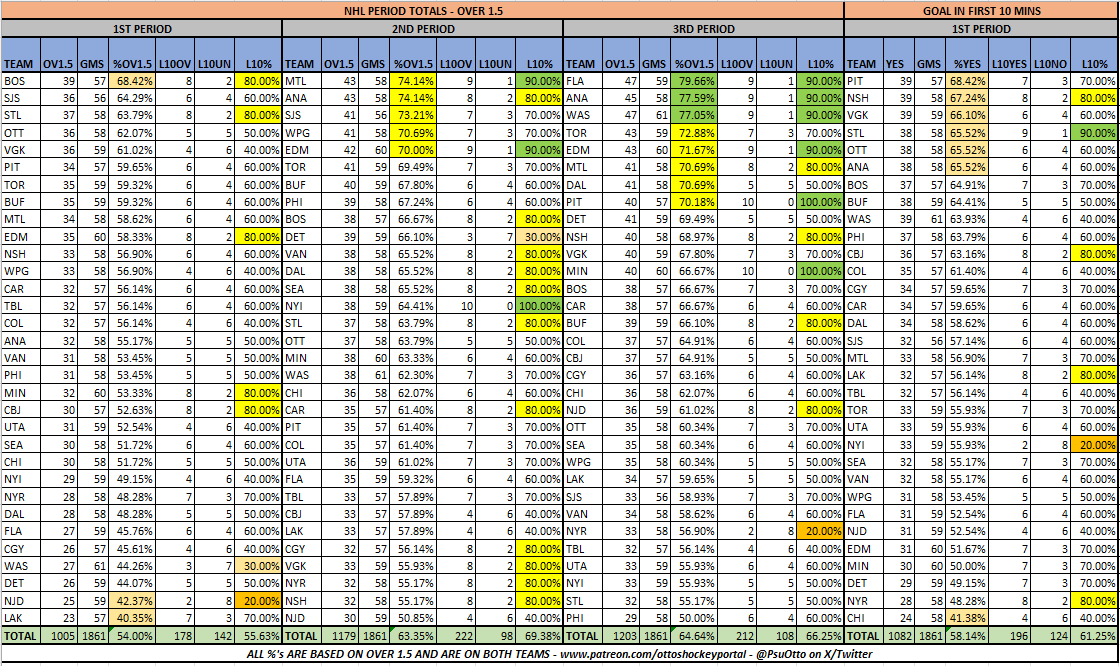Select the total 1082 cell
The width and height of the screenshot is (1120, 666).
pyautogui.click(x=898, y=635)
